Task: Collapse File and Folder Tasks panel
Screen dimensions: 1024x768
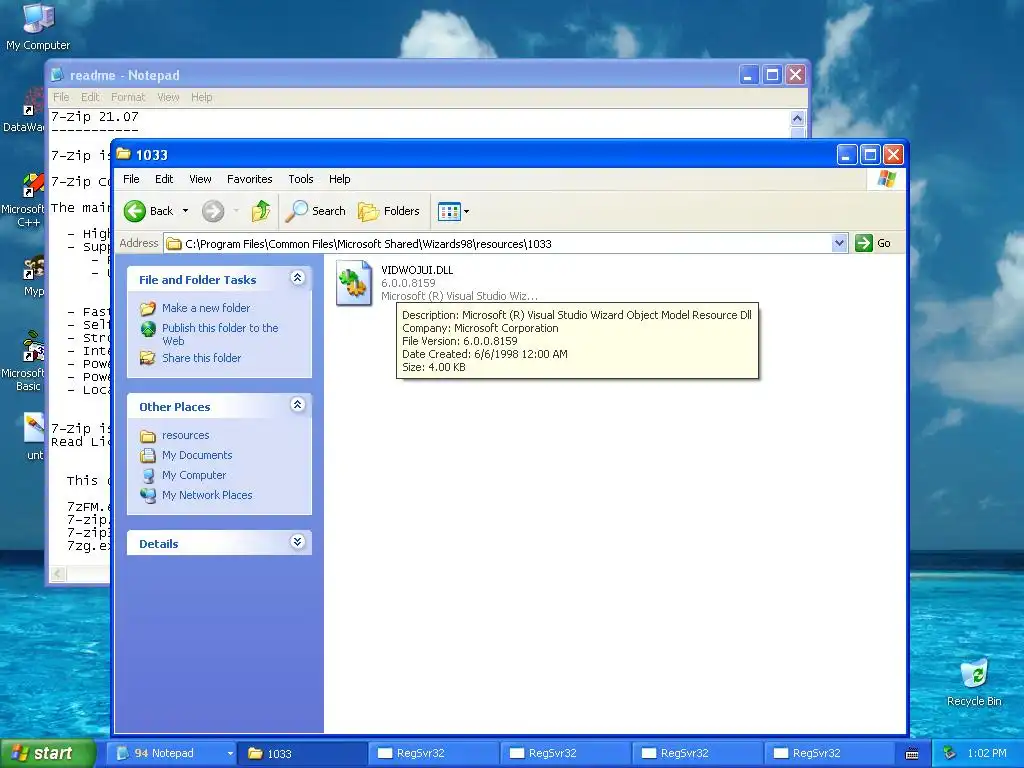Action: coord(297,278)
